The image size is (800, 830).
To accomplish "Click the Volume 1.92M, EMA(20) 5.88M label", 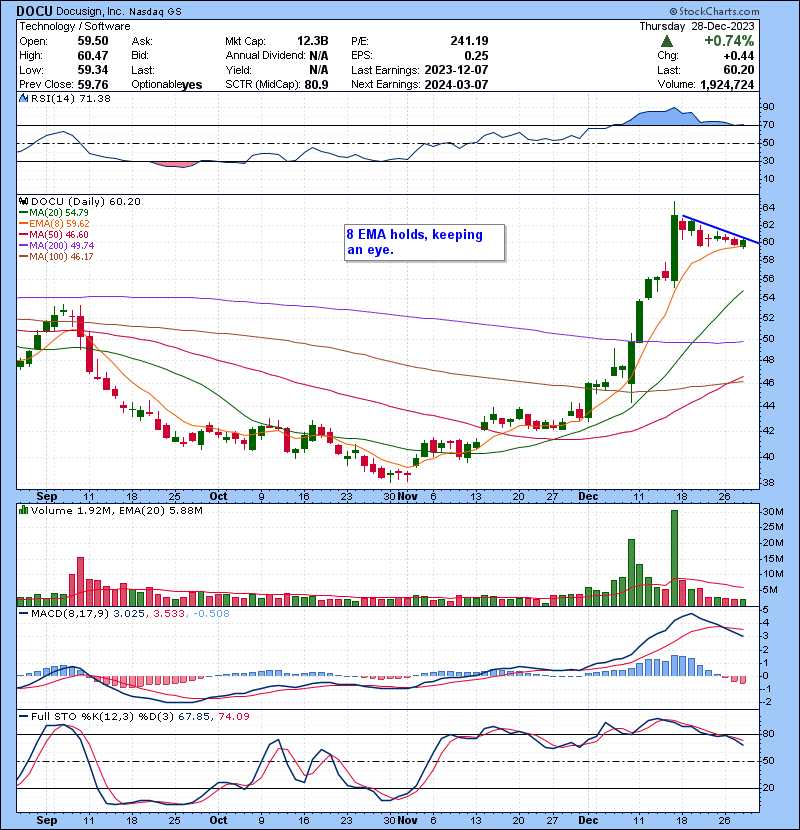I will [116, 510].
